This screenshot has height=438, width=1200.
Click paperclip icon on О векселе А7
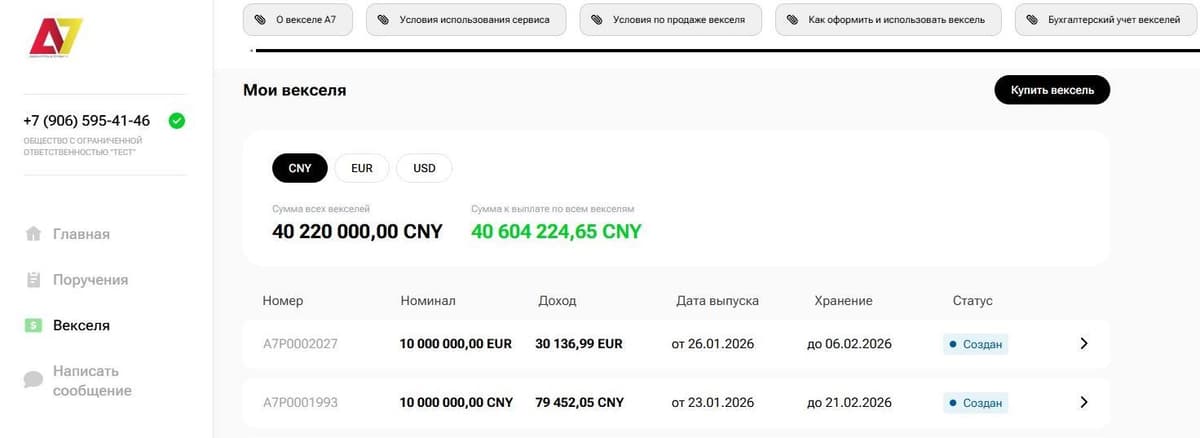click(x=260, y=20)
